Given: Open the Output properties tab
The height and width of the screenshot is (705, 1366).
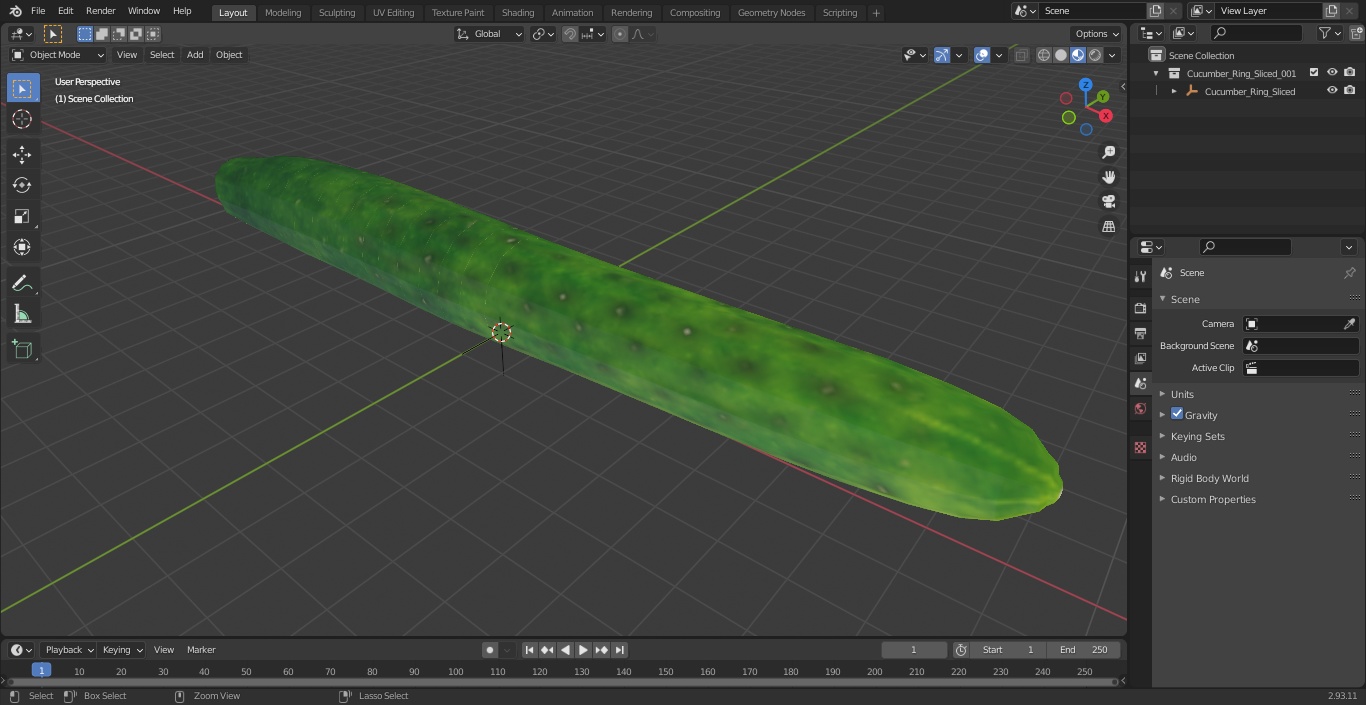Looking at the screenshot, I should tap(1140, 333).
